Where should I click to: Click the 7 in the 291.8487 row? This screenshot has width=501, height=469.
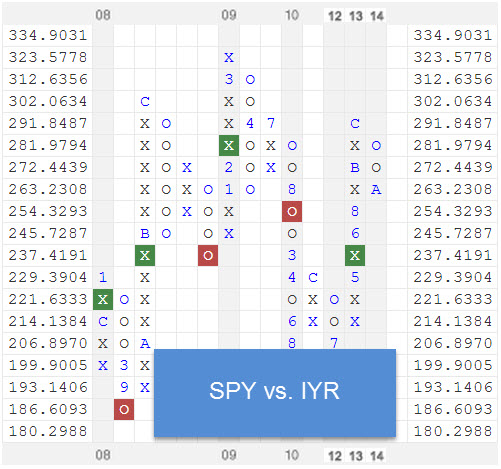click(x=271, y=123)
